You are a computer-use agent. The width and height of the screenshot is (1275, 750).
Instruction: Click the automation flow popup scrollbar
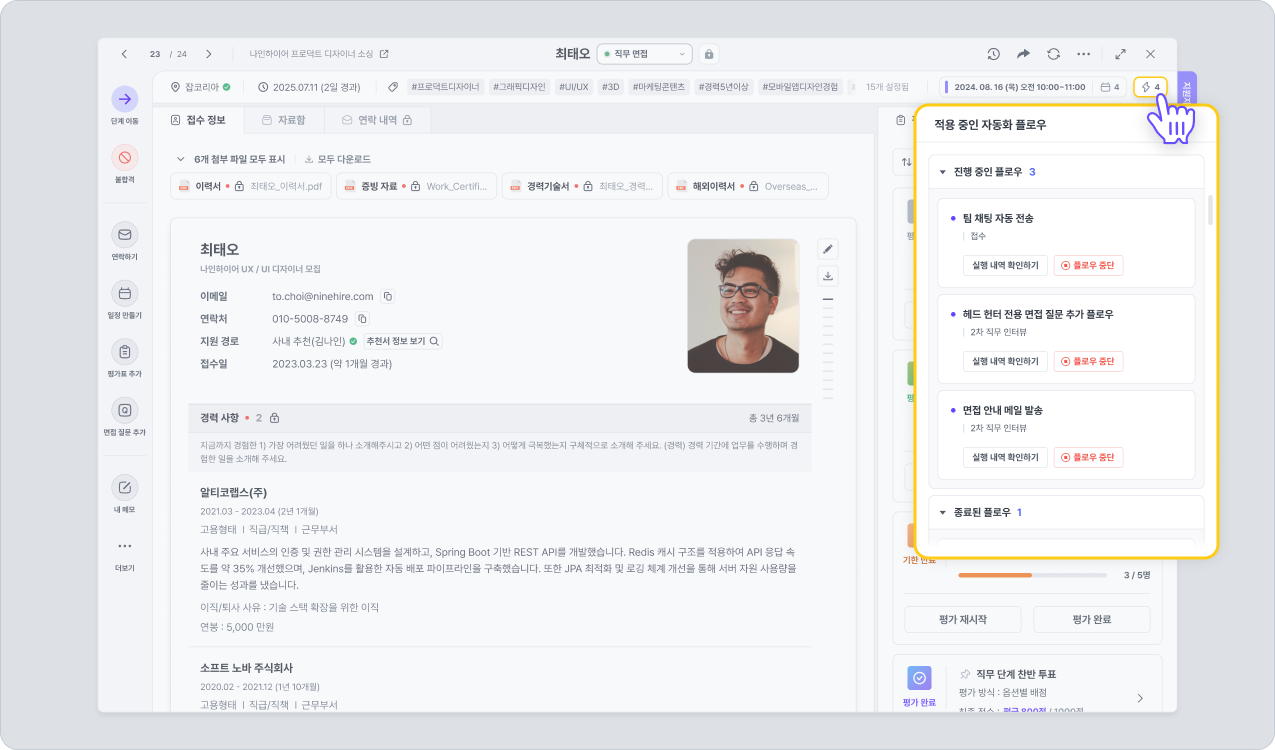pyautogui.click(x=1210, y=210)
